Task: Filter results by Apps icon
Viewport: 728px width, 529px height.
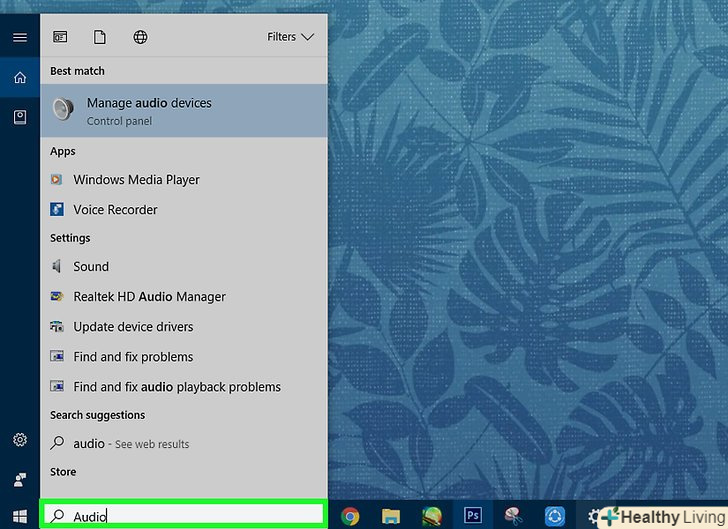Action: click(60, 37)
